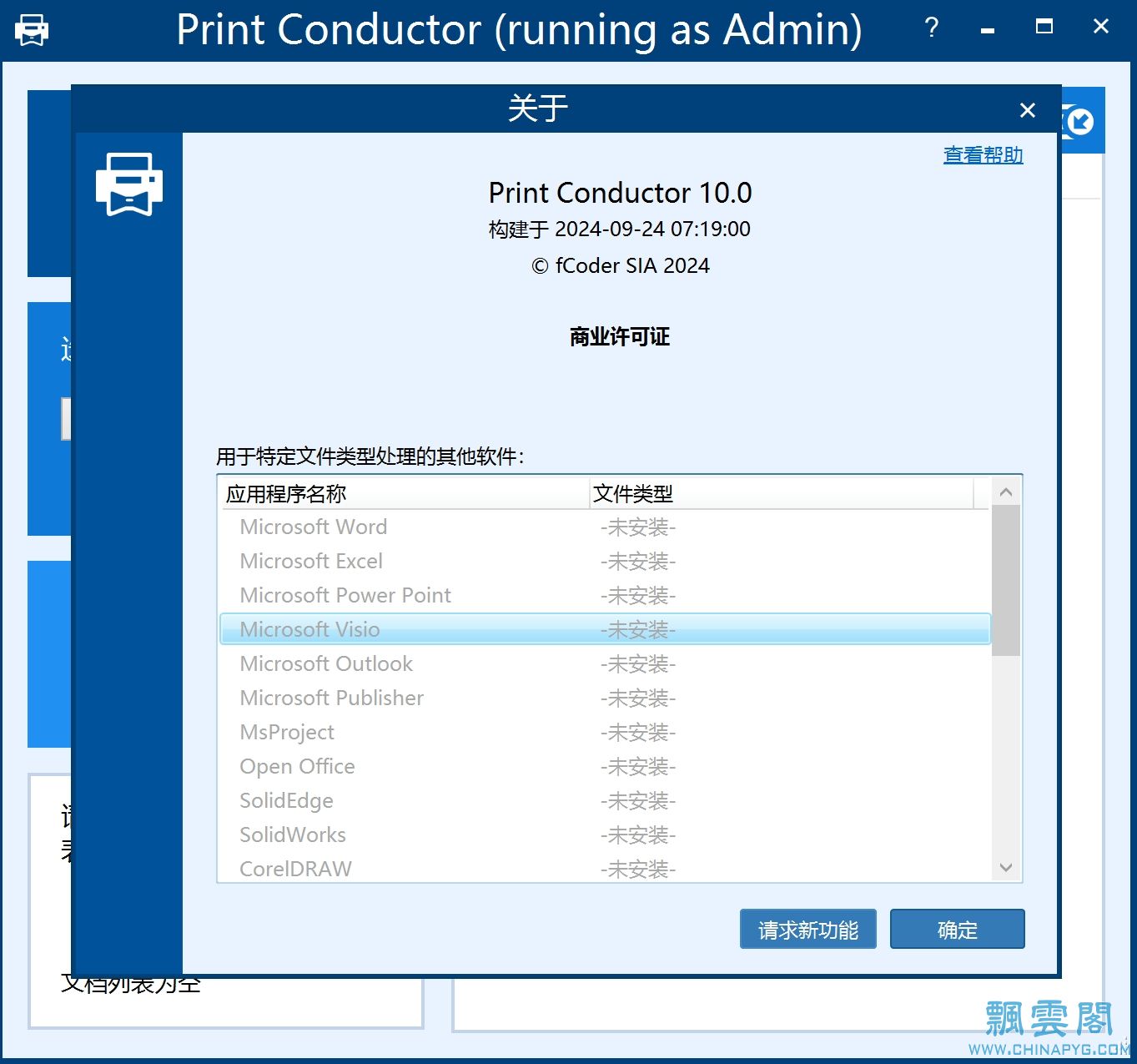
Task: Click the 商业许可证 license label
Action: (620, 337)
